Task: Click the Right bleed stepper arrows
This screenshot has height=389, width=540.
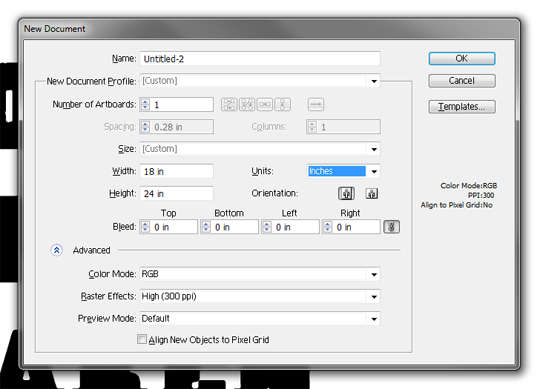Action: pos(328,227)
